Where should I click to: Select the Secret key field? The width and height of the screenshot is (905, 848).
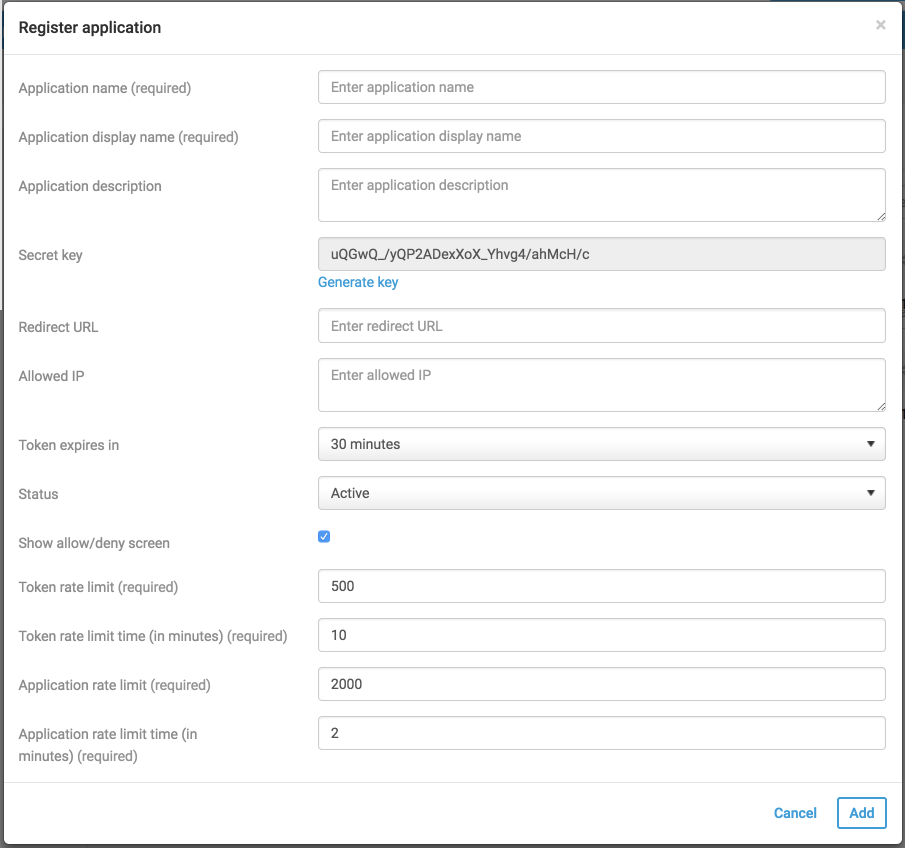(x=601, y=254)
